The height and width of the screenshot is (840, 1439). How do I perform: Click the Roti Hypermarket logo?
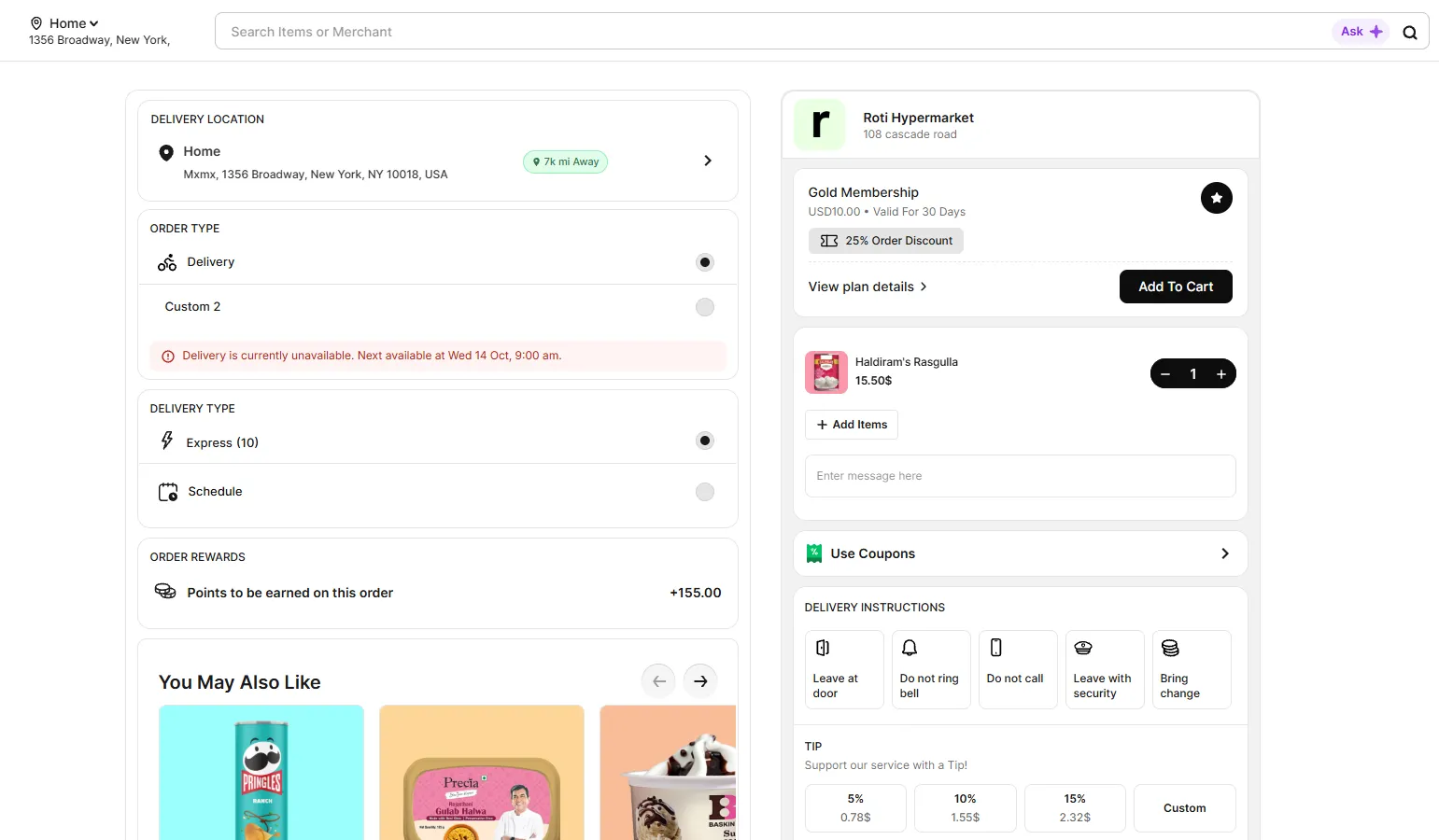(x=820, y=124)
